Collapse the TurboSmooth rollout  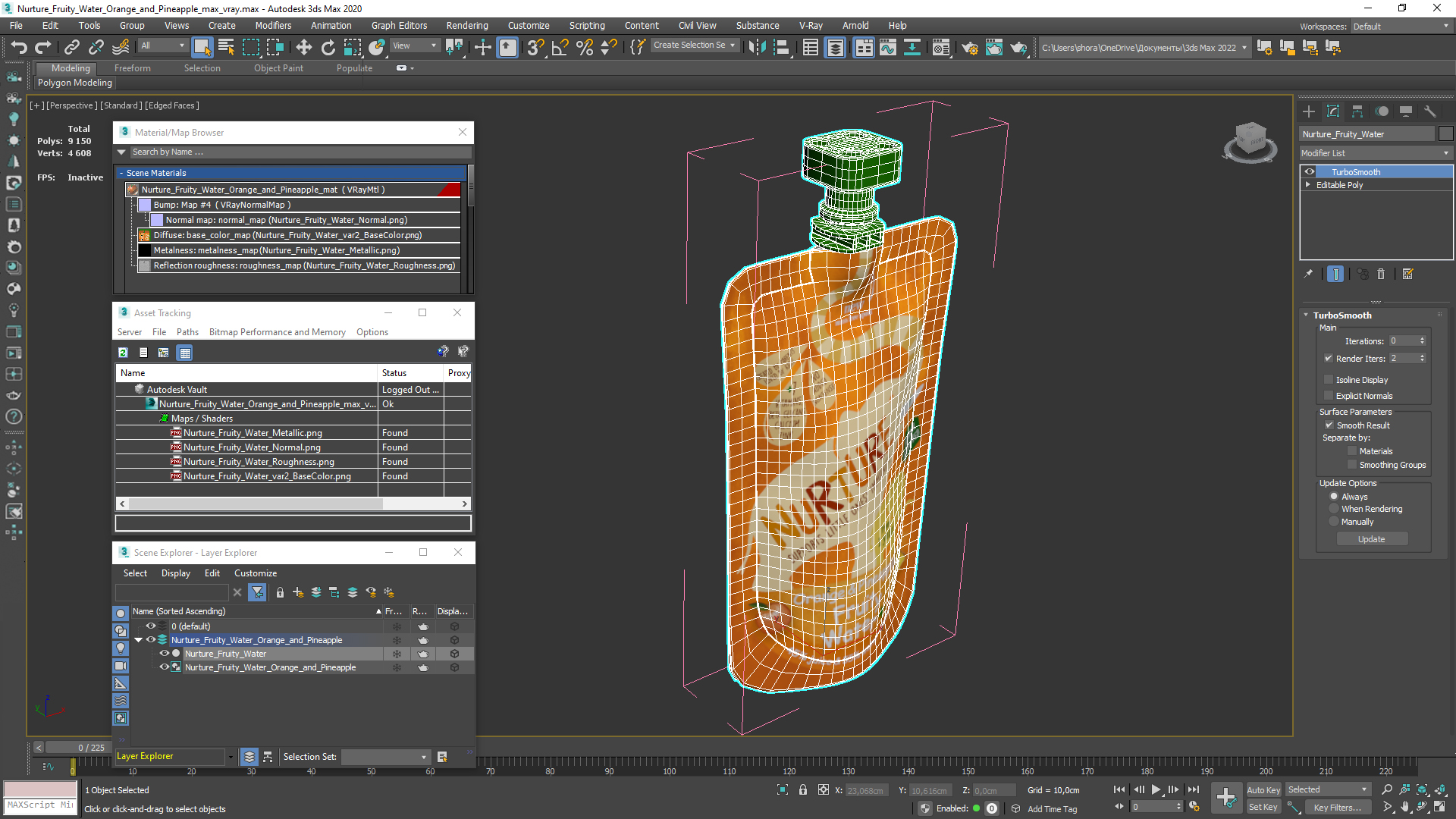pyautogui.click(x=1306, y=315)
